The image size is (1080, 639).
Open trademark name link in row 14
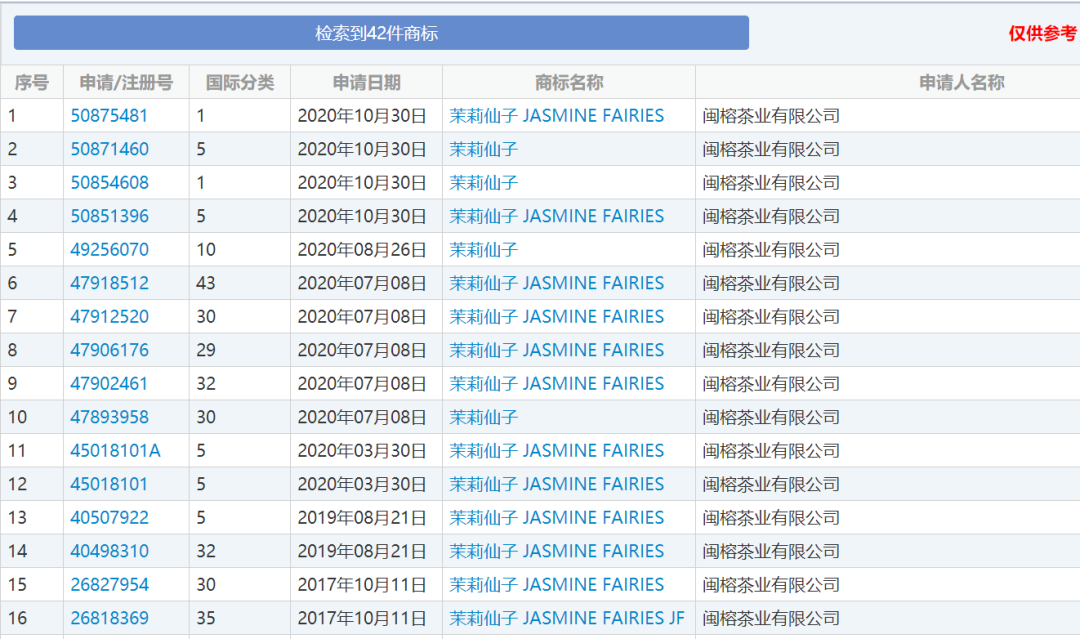tap(557, 552)
